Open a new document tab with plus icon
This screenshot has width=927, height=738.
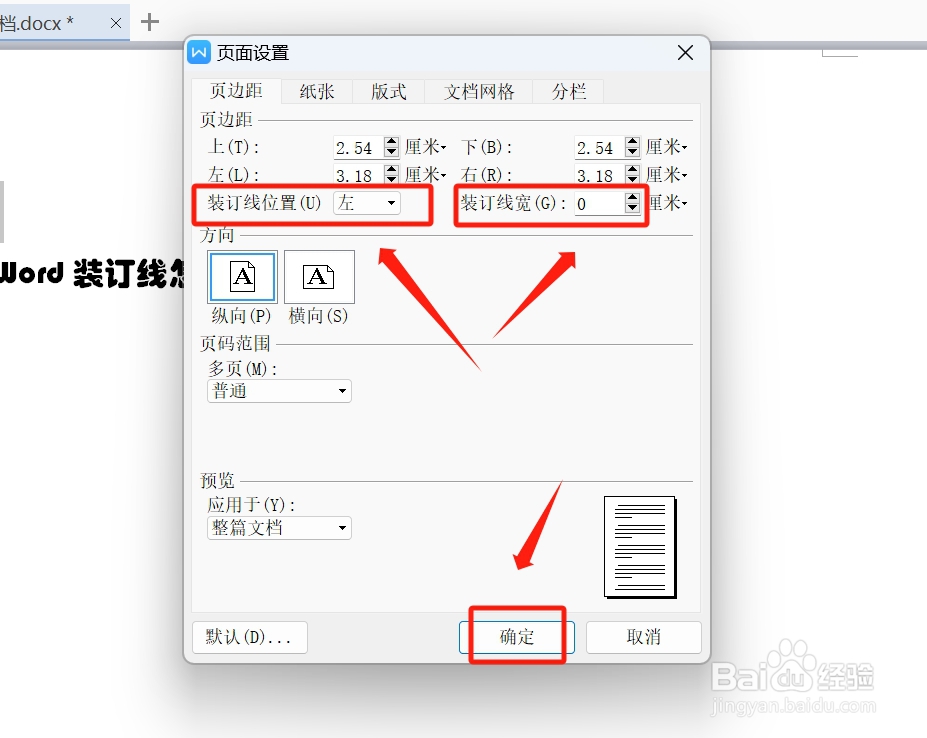pyautogui.click(x=148, y=21)
